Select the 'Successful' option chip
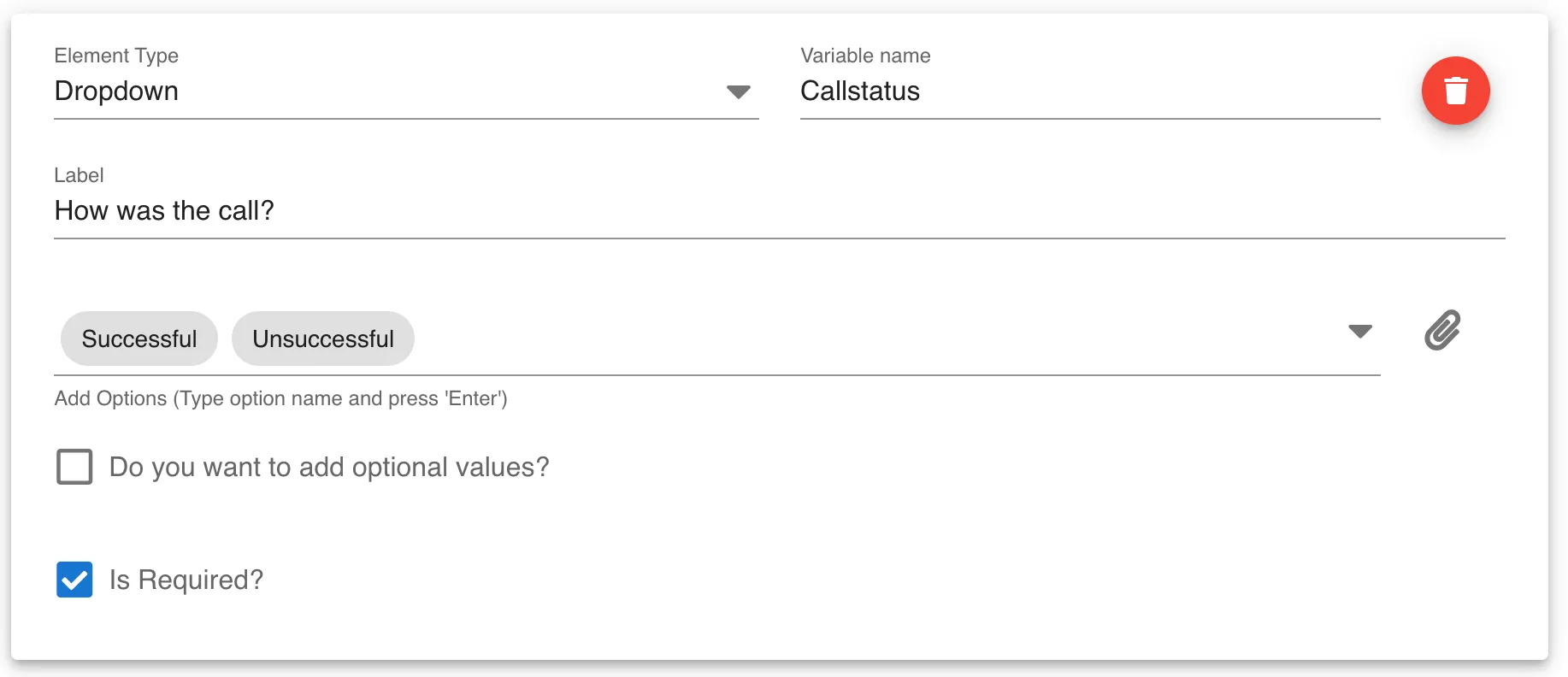The height and width of the screenshot is (677, 1568). pos(139,338)
